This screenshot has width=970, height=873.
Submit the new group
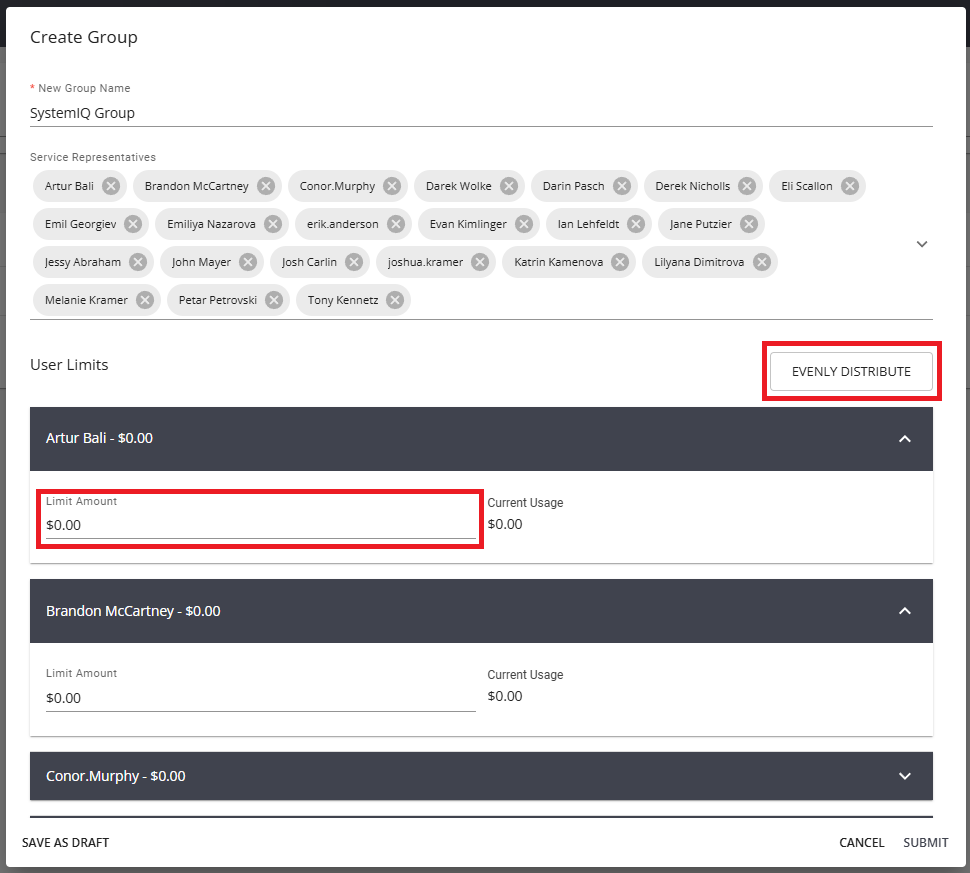[925, 843]
